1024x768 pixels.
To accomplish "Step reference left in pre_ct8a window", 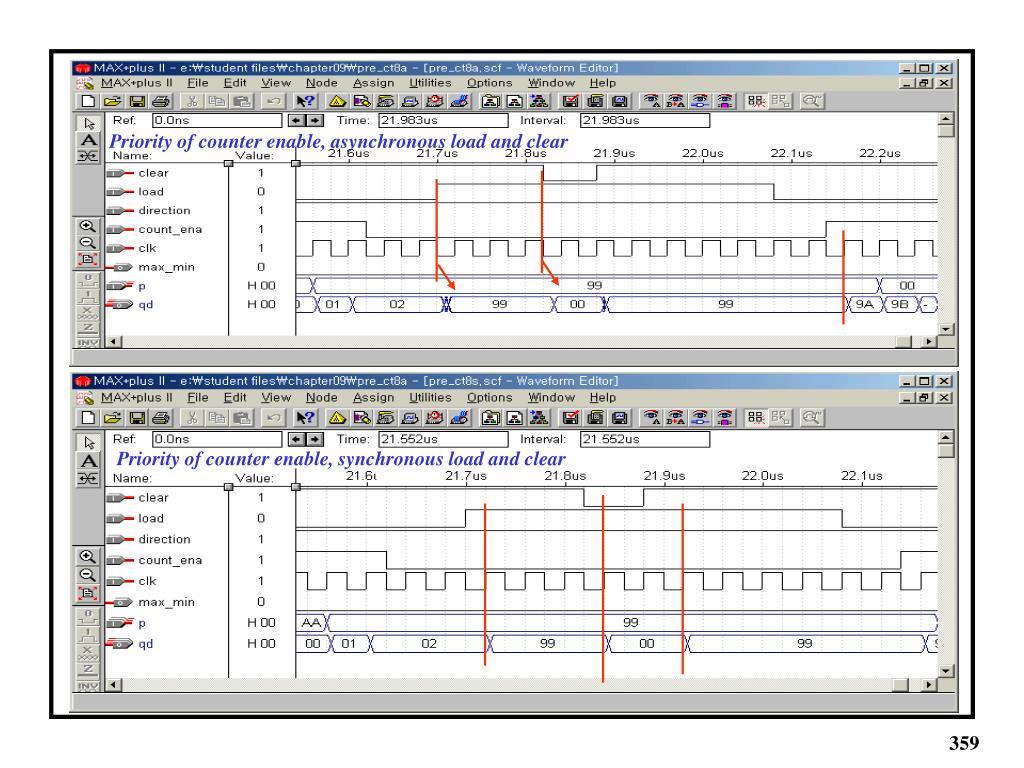I will [x=297, y=120].
